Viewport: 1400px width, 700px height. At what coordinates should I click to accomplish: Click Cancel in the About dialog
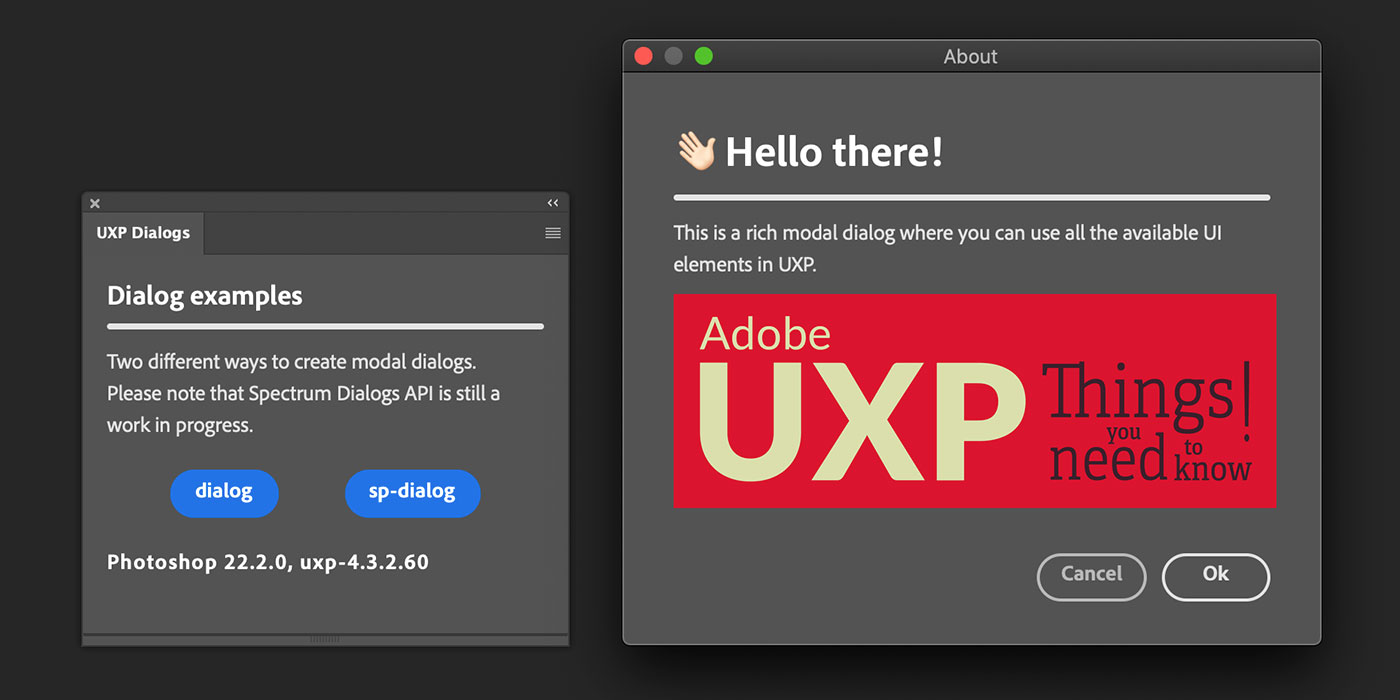pos(1092,577)
